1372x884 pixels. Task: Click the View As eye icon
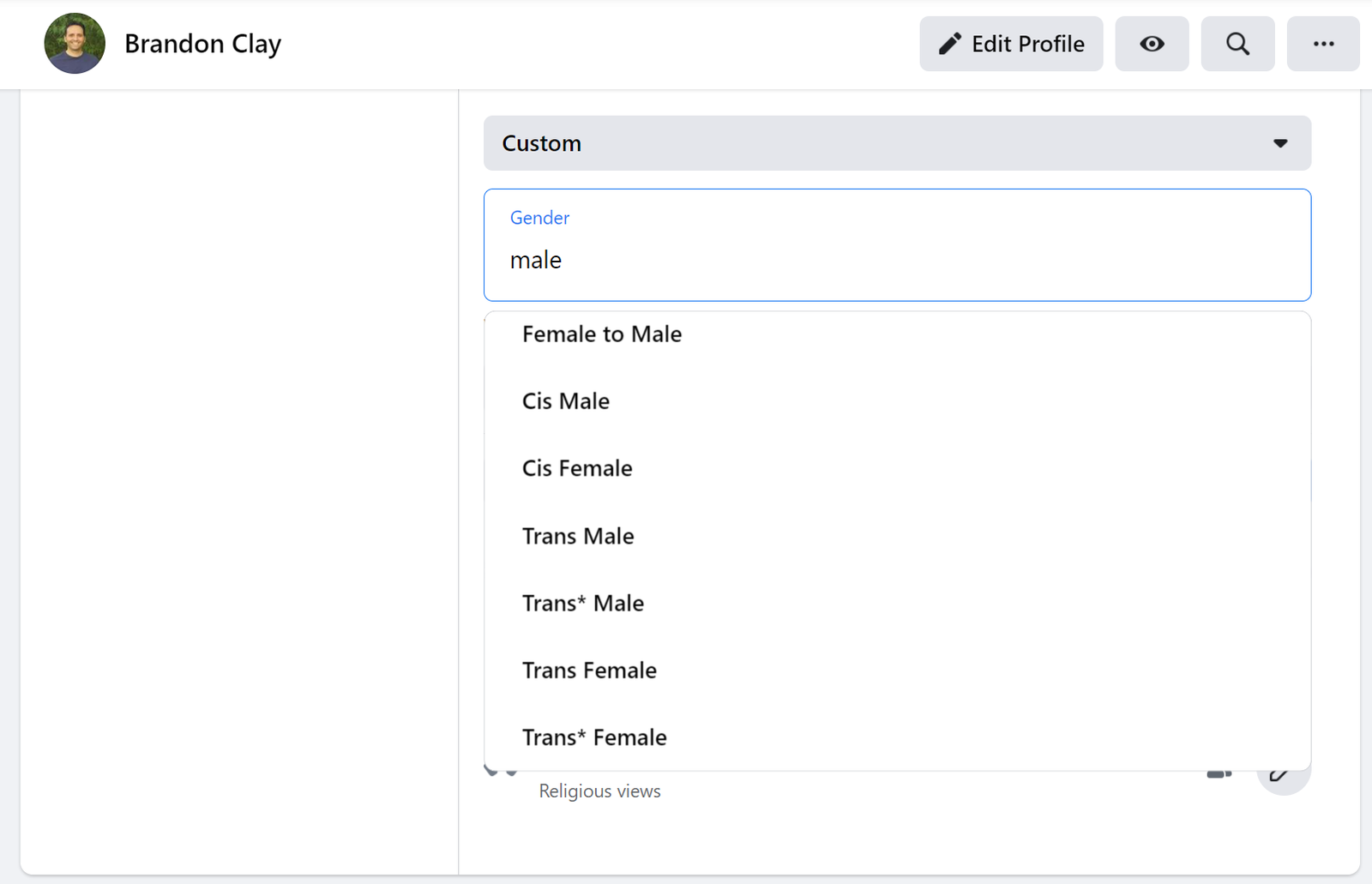[1152, 44]
